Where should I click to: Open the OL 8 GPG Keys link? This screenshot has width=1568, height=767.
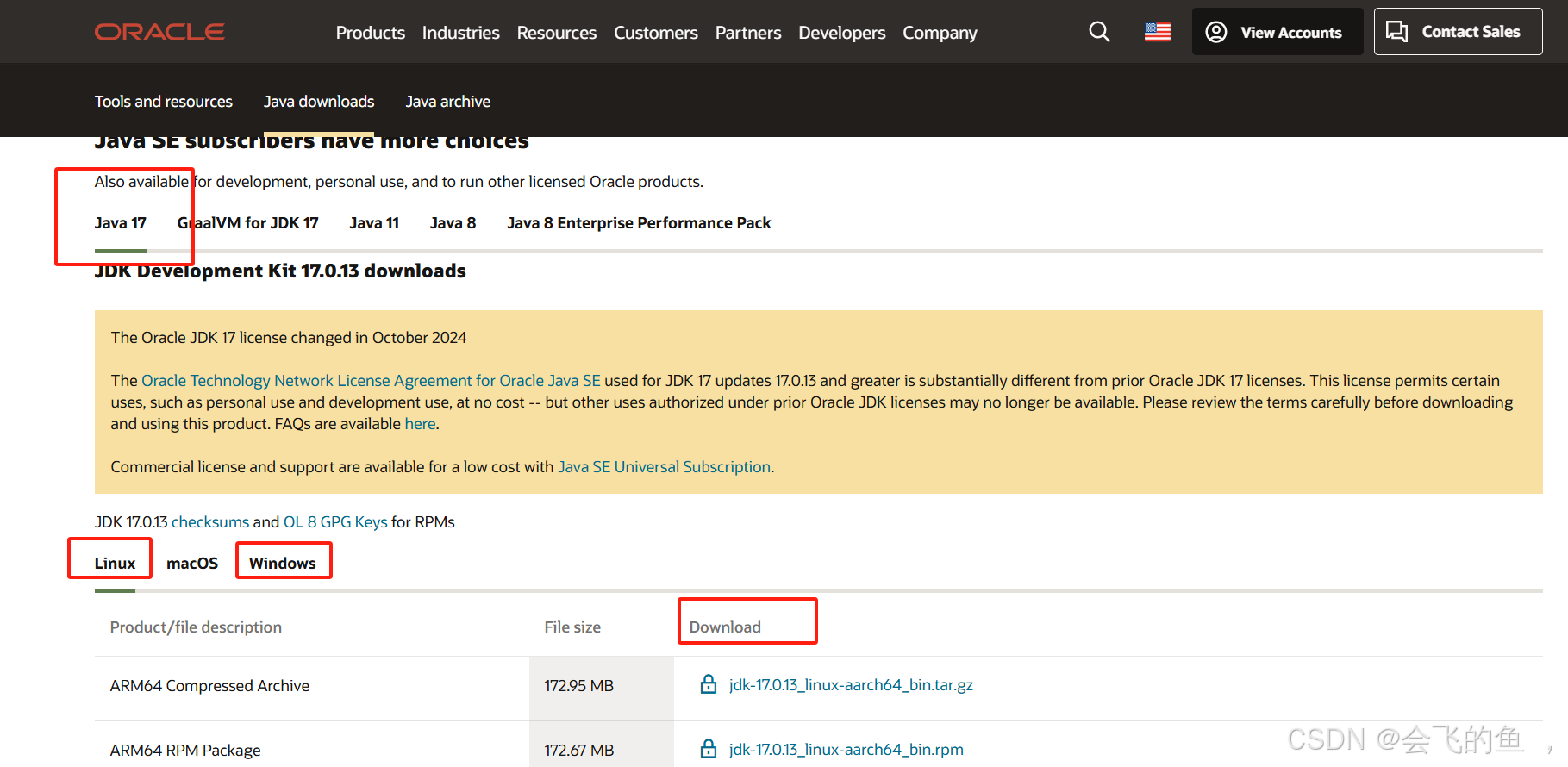(x=335, y=522)
